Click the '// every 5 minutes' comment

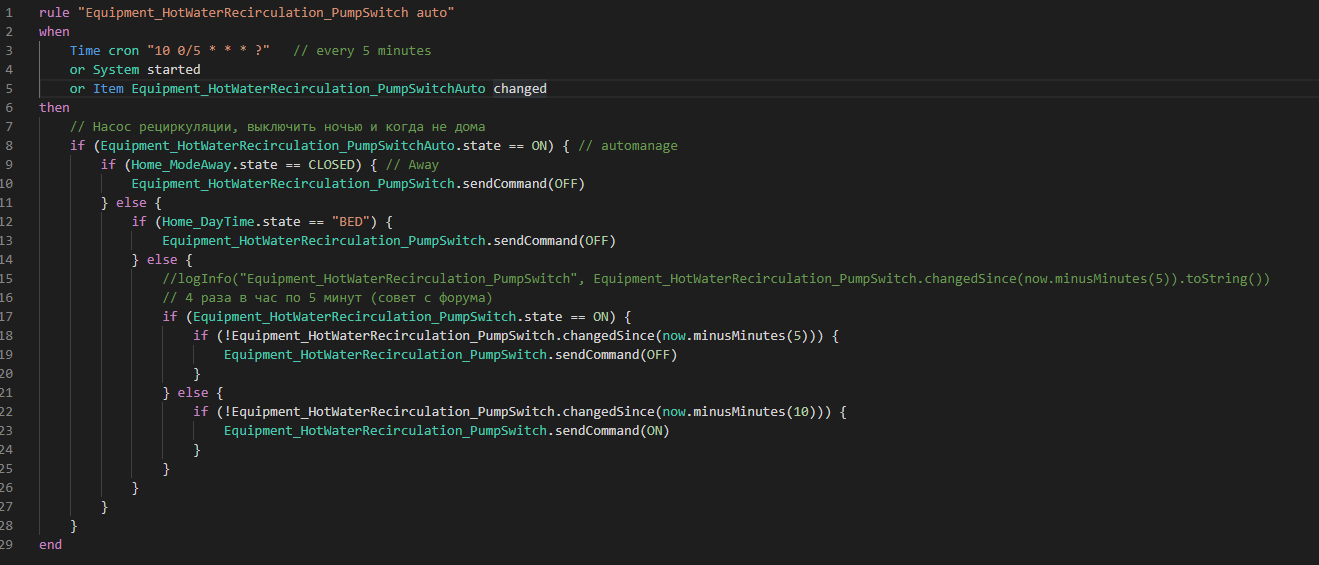(x=362, y=50)
